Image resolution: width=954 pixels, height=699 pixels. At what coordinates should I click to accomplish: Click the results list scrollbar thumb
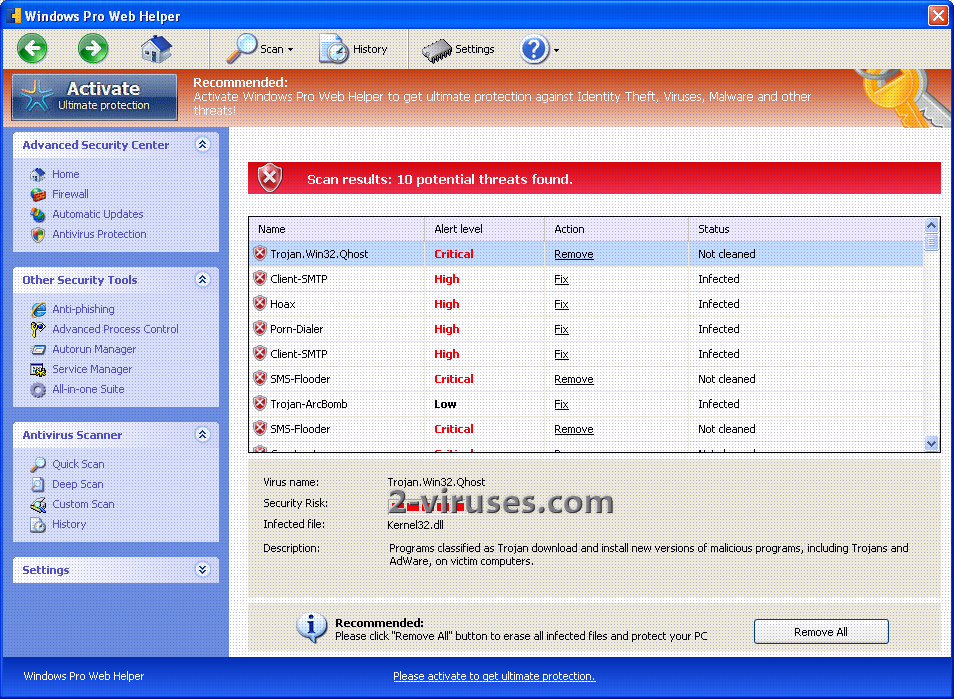click(931, 242)
